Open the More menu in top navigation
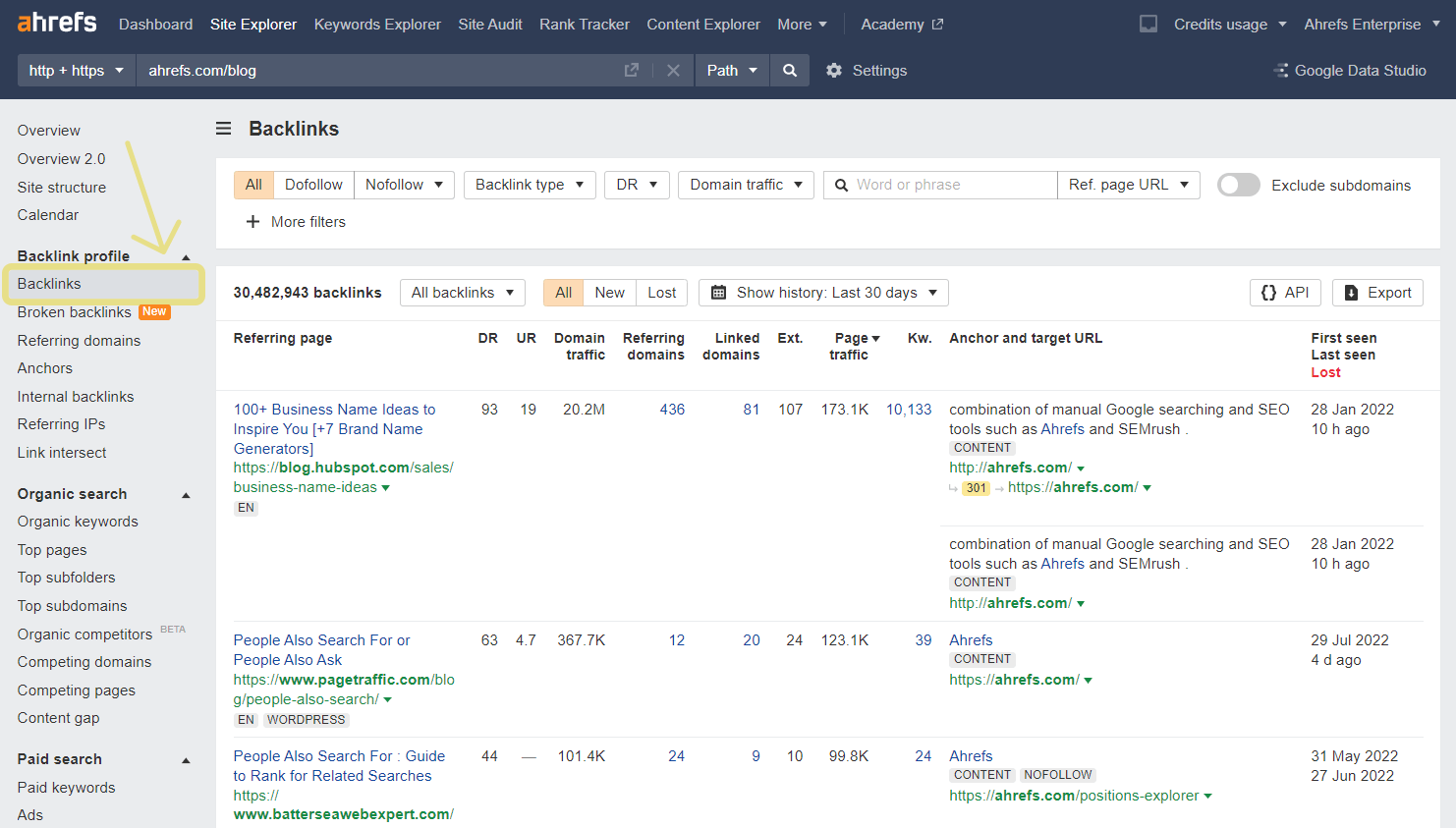This screenshot has height=828, width=1456. tap(802, 24)
